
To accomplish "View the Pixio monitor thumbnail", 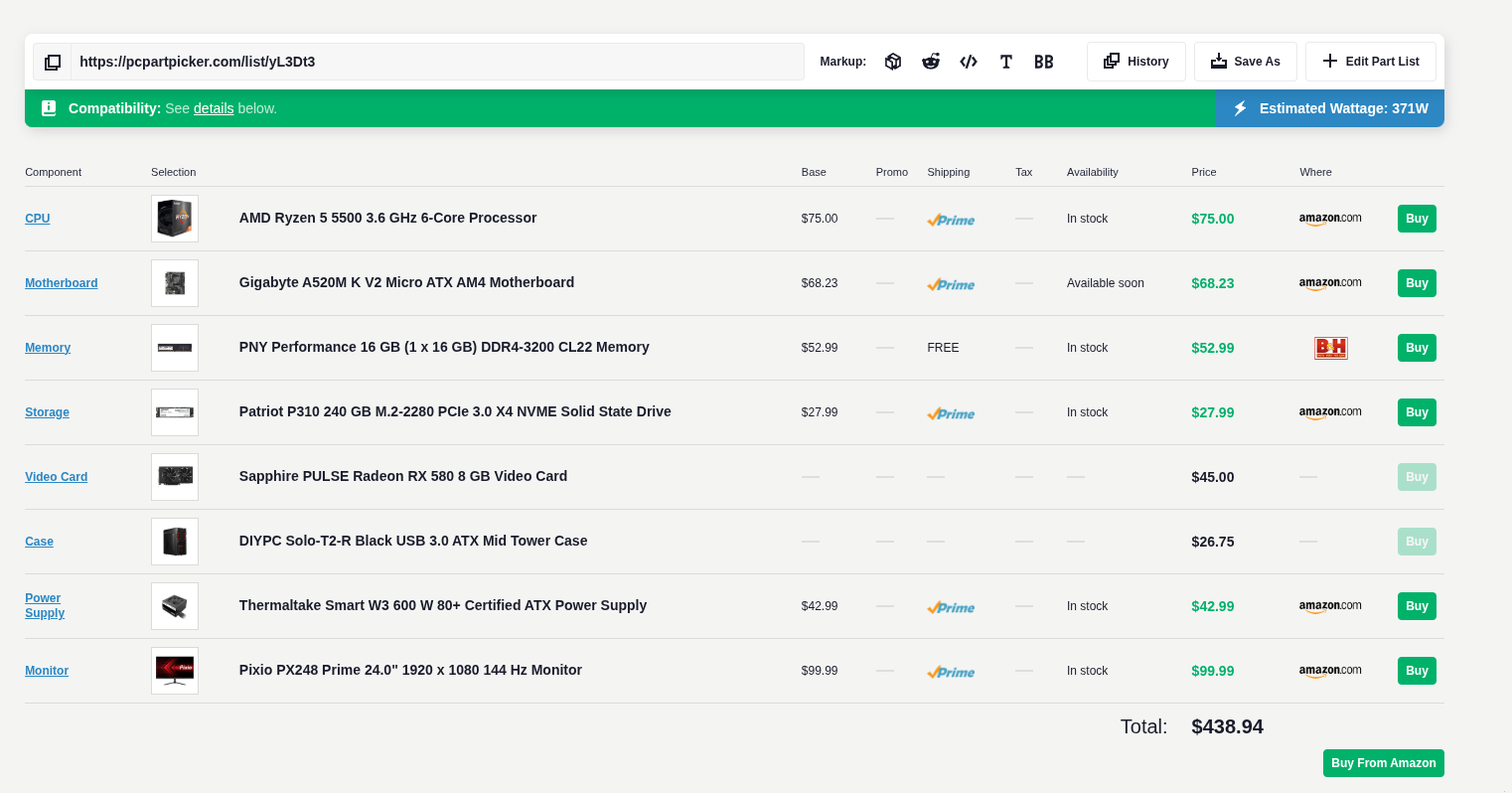I will point(175,671).
